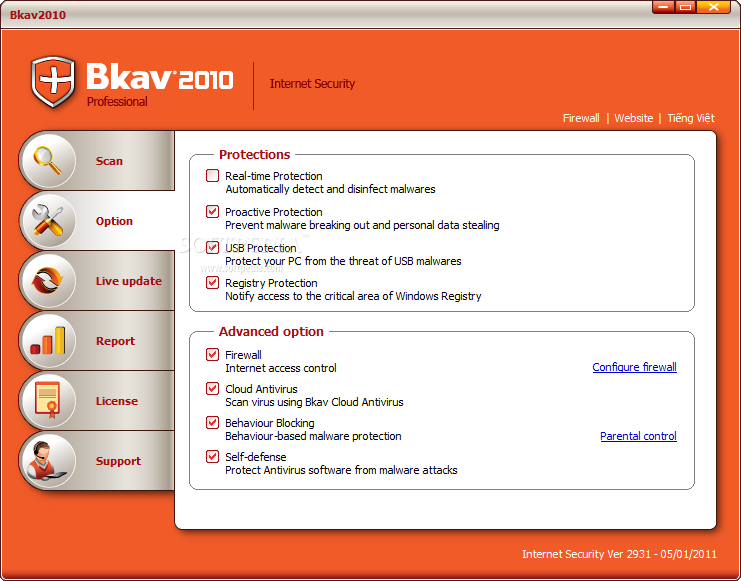Uncheck Cloud Antivirus option
This screenshot has width=741, height=581.
click(x=213, y=389)
